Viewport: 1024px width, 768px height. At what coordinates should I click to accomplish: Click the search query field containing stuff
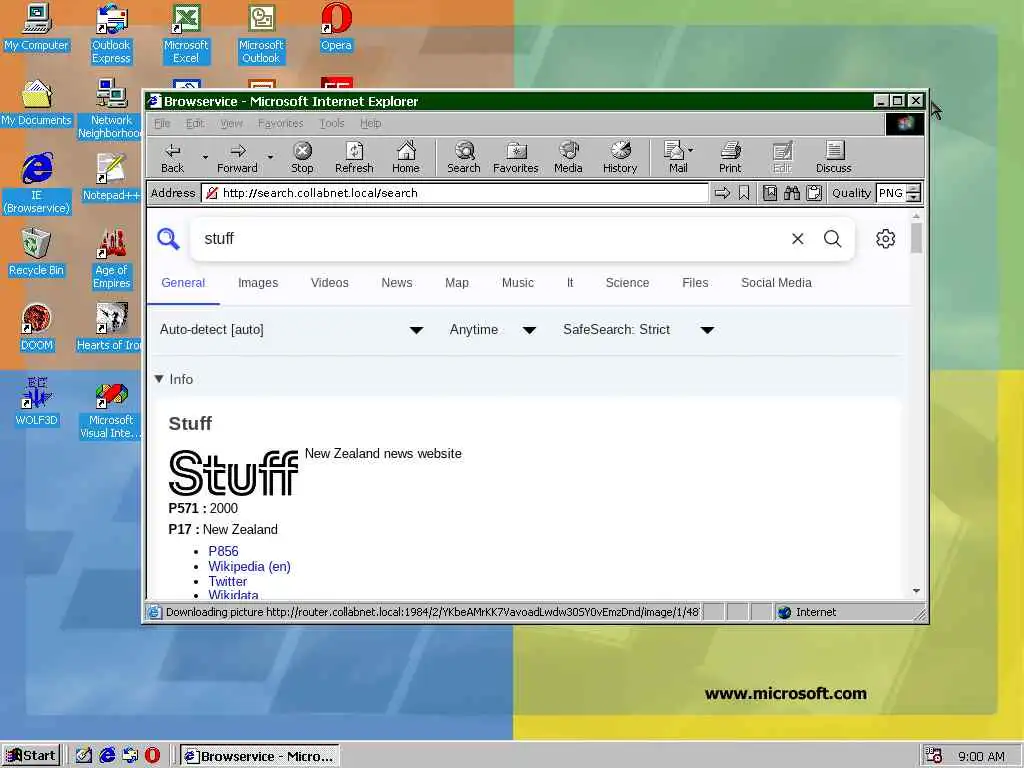click(x=490, y=239)
